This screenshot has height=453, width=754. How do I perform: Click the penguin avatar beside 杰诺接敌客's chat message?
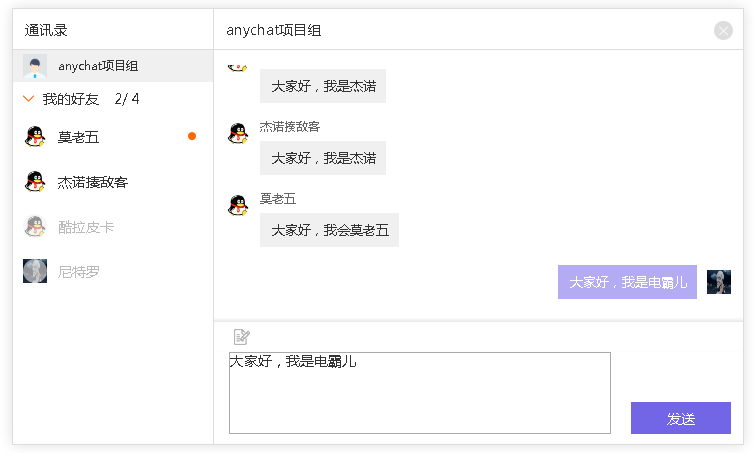click(x=238, y=133)
